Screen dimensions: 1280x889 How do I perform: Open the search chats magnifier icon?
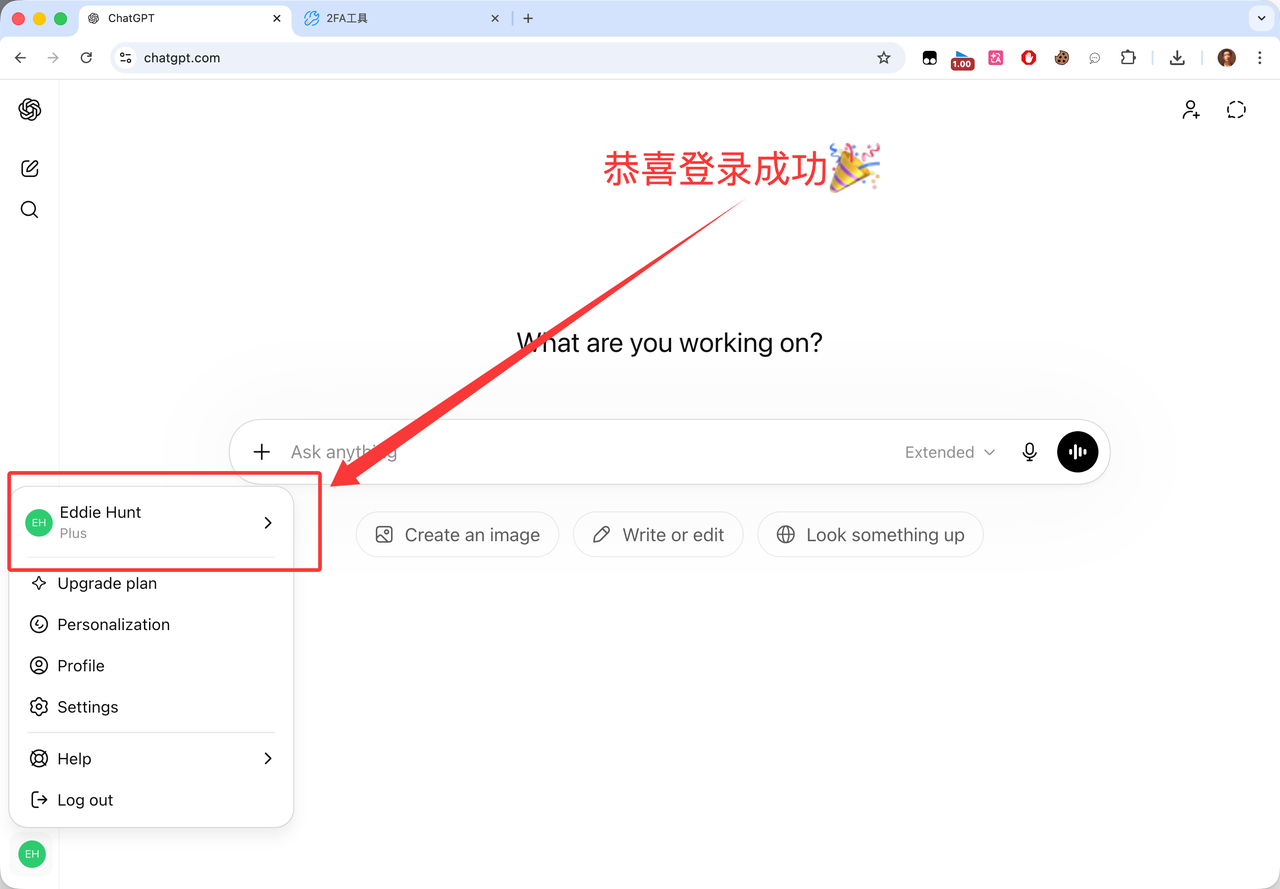coord(30,210)
